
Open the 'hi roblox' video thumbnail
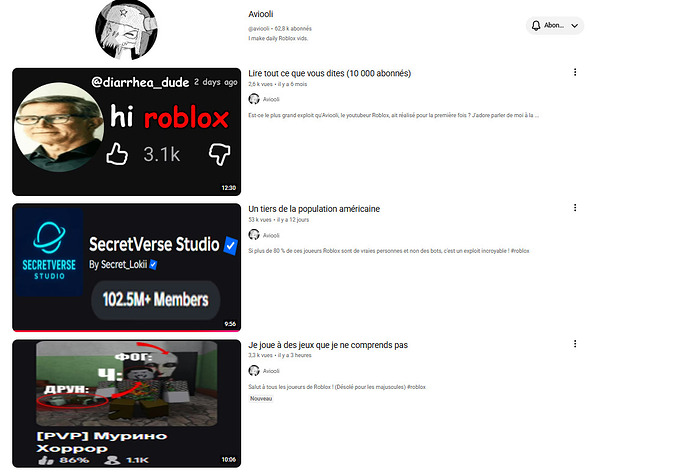127,132
